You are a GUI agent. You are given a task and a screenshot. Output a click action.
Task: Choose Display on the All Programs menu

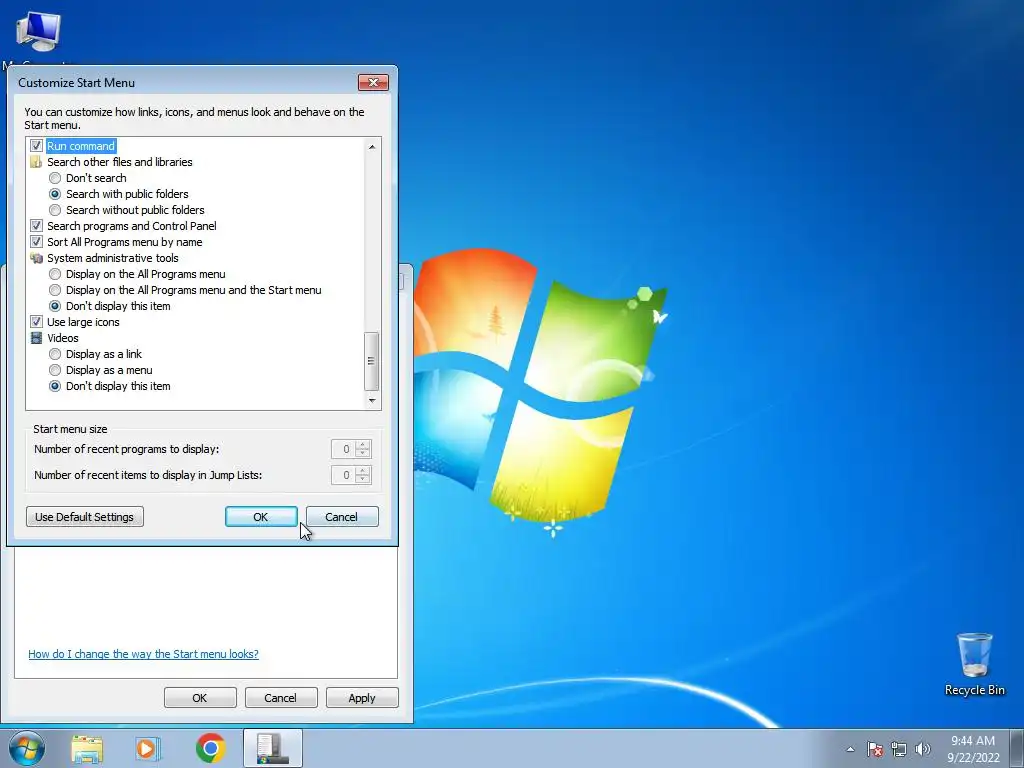pos(55,274)
